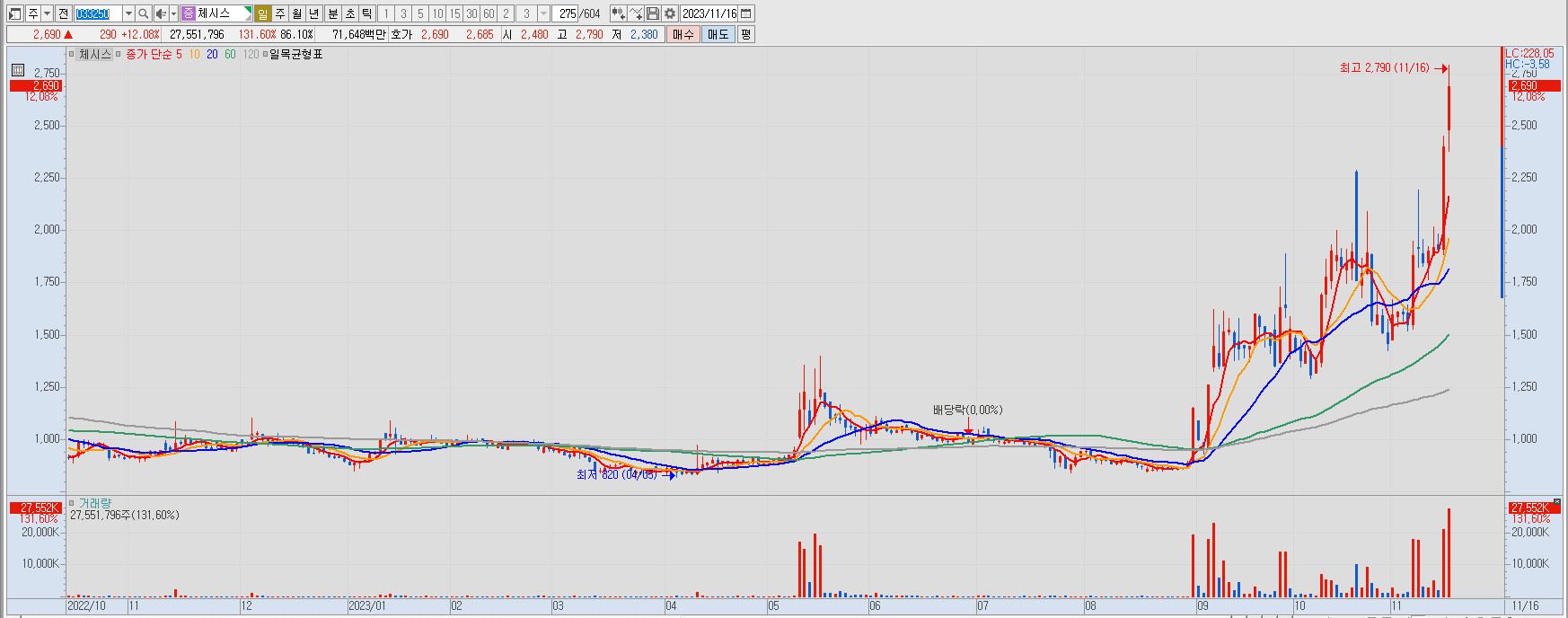This screenshot has height=618, width=1568.
Task: Click the 저 2,380 low price value
Action: click(x=644, y=34)
